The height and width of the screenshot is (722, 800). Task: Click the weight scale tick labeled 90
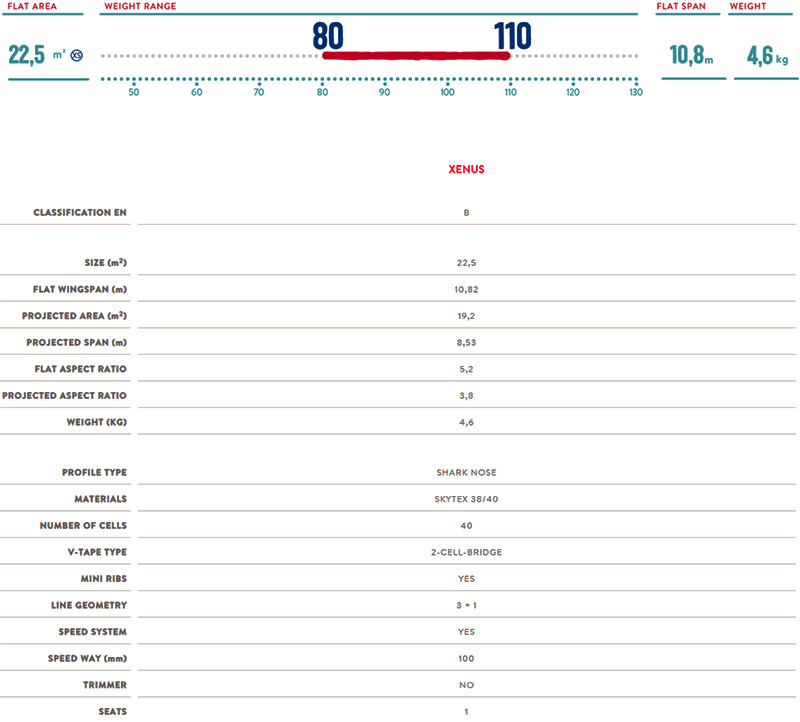pyautogui.click(x=385, y=92)
